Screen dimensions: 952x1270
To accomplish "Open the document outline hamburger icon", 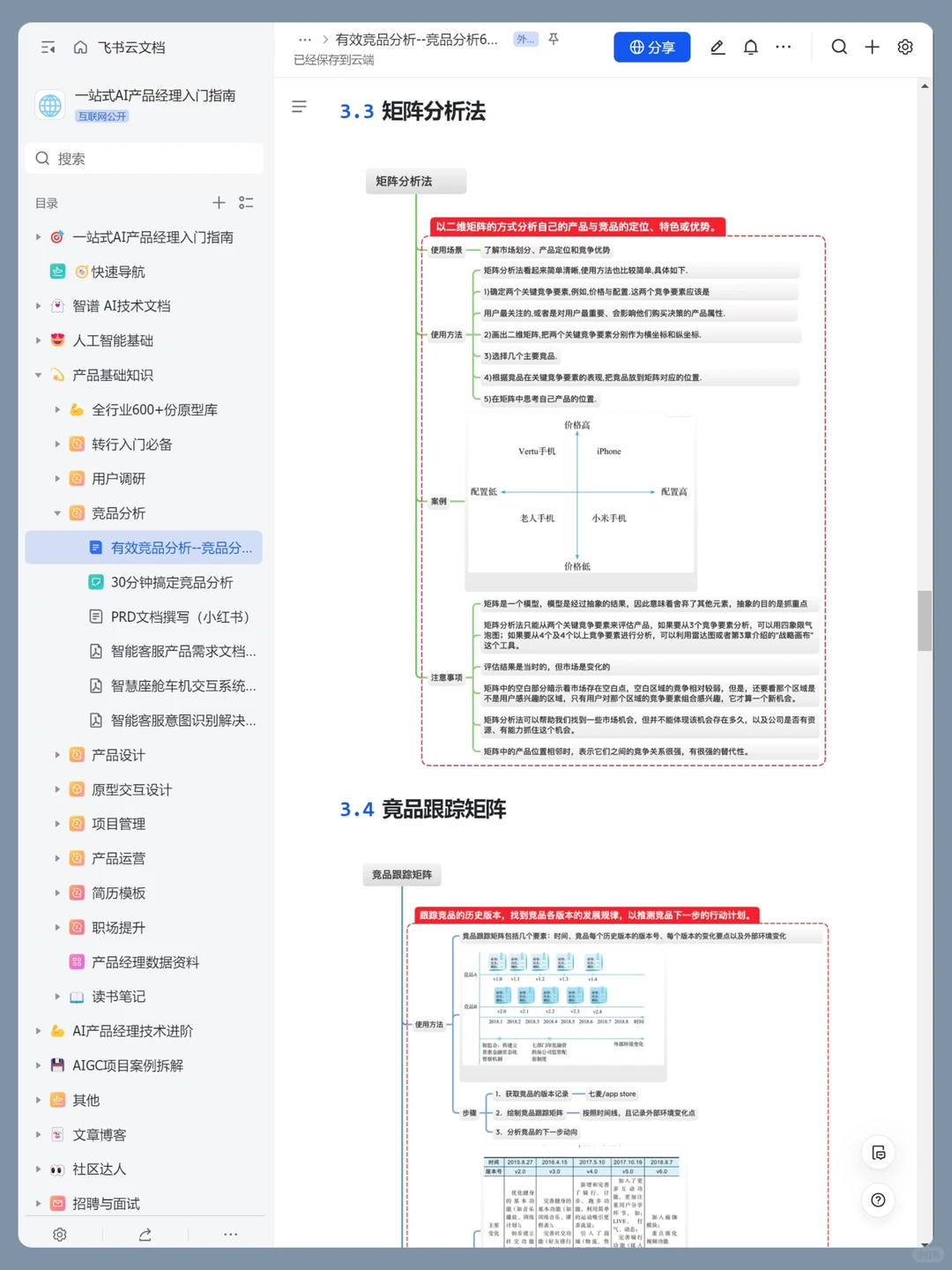I will pos(300,107).
